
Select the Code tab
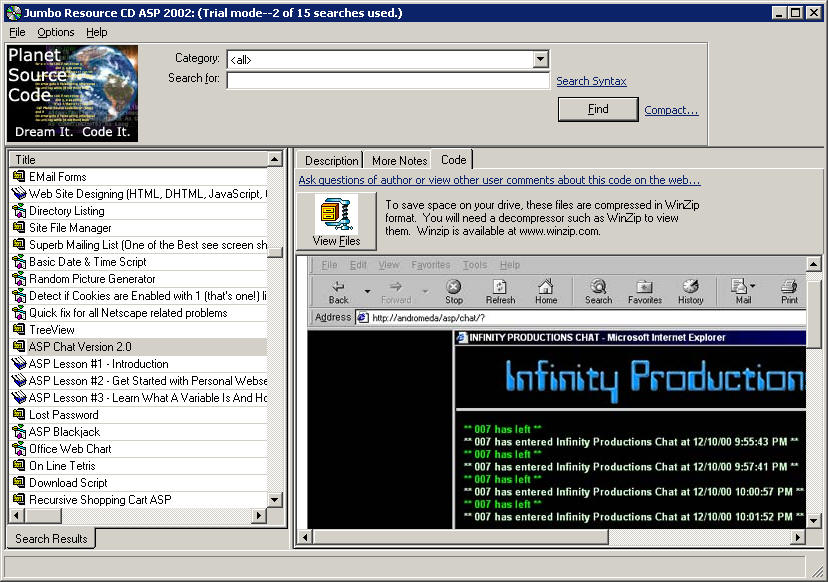tap(453, 159)
